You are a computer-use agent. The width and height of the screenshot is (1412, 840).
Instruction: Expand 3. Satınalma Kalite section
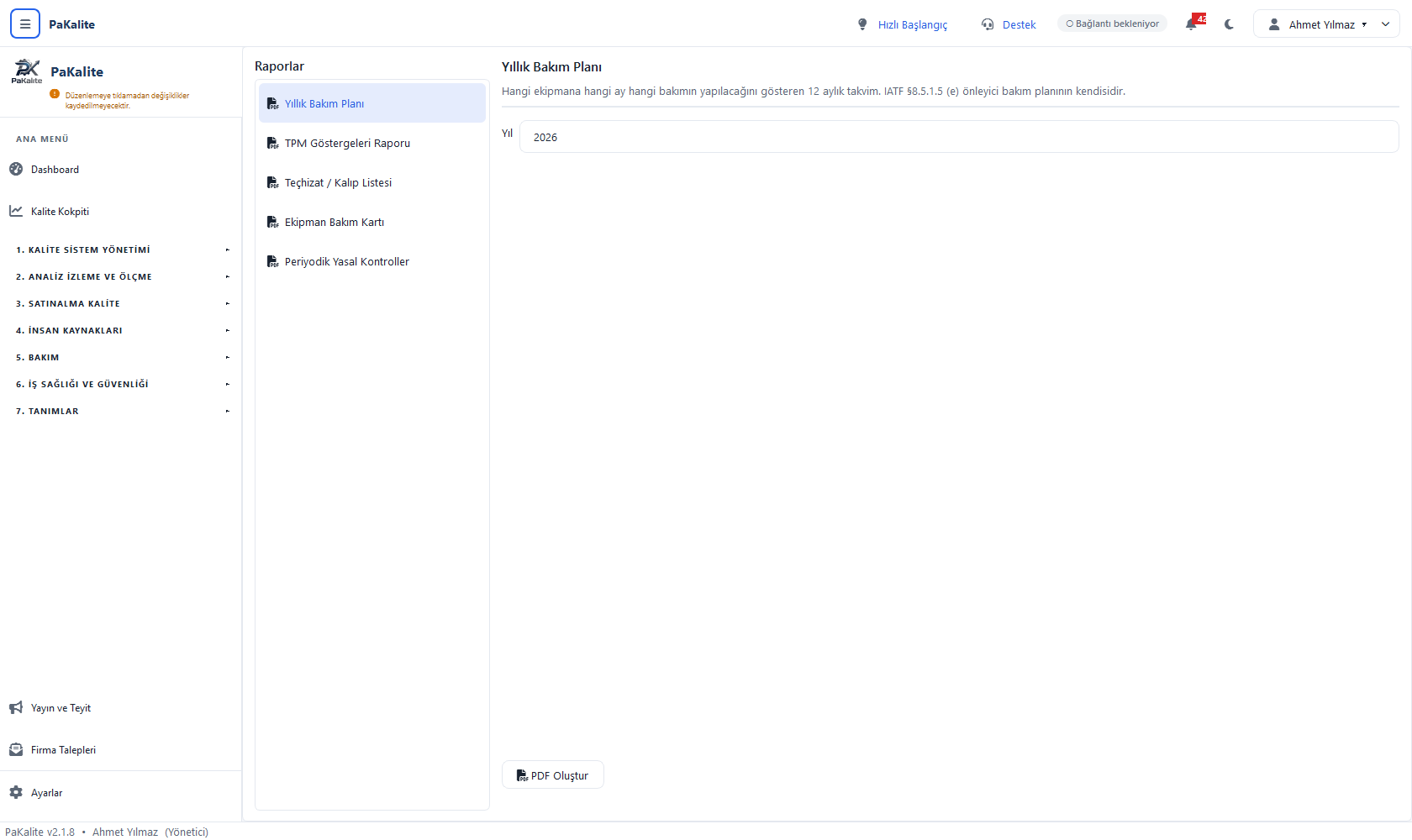click(121, 303)
